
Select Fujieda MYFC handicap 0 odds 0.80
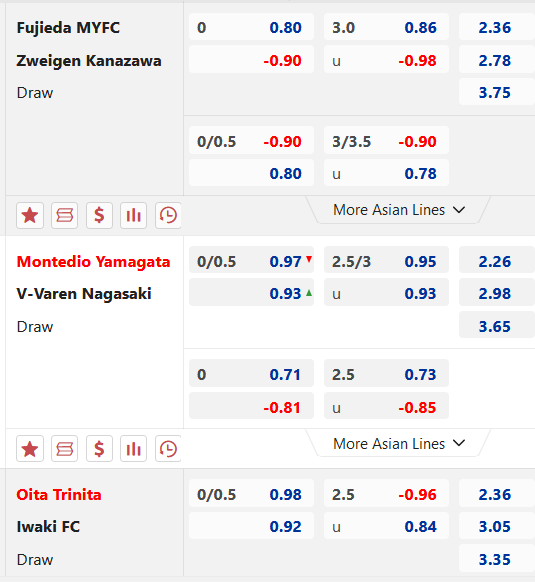pos(251,27)
